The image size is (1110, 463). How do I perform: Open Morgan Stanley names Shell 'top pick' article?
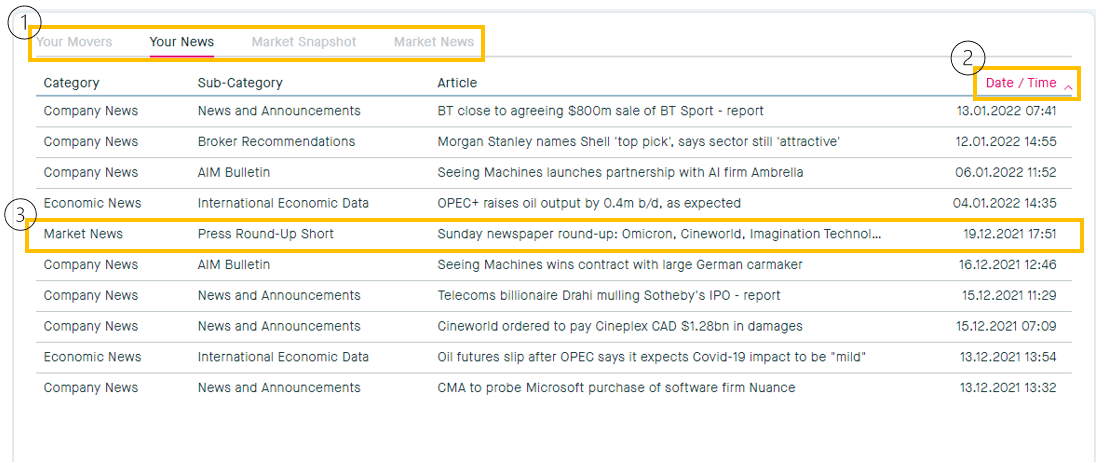[638, 142]
